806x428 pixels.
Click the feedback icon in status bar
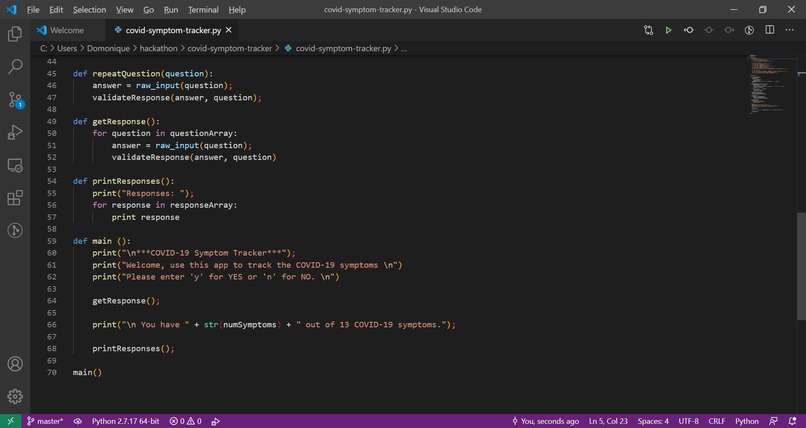[773, 421]
